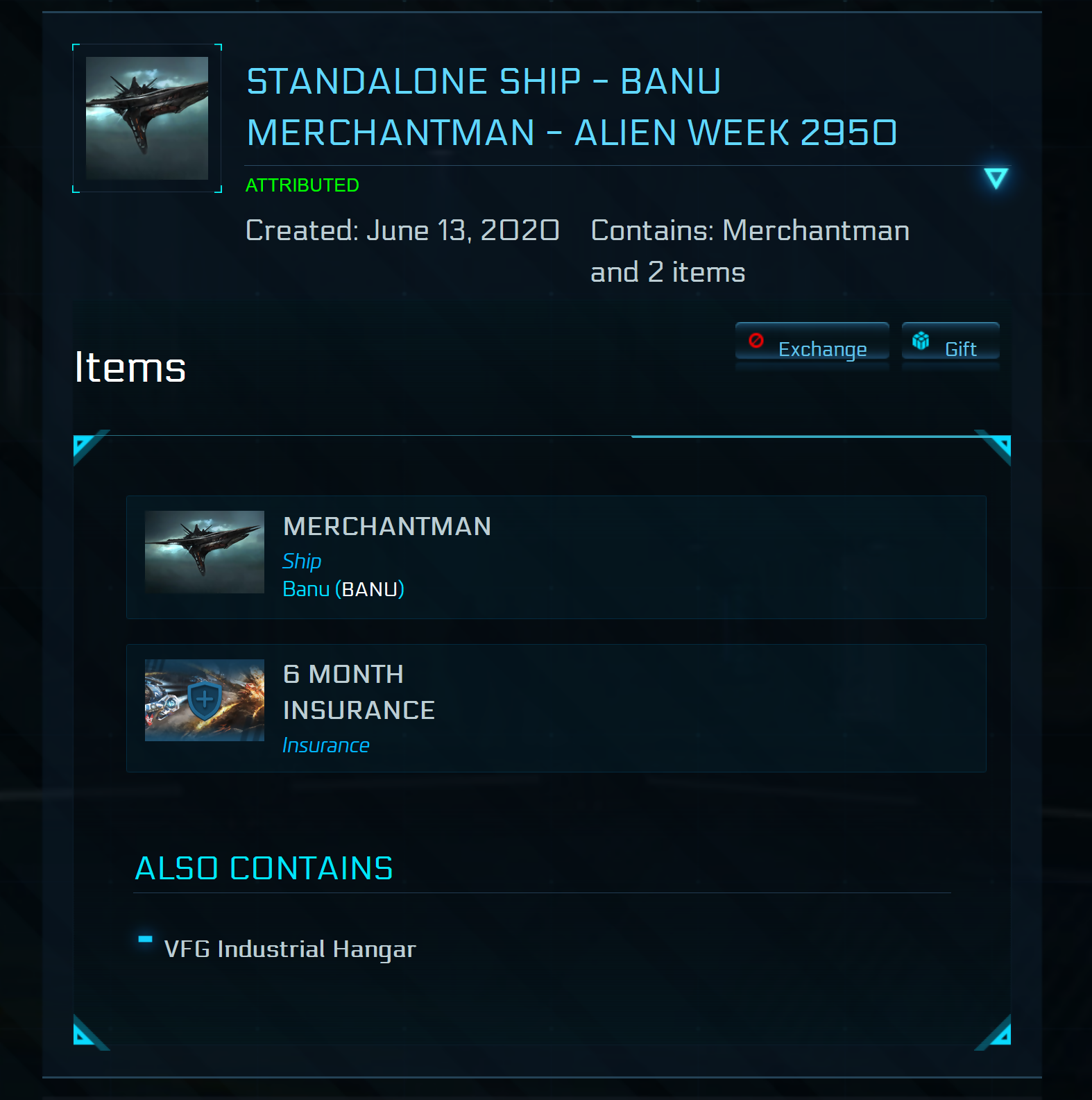Follow the Ship type link
1092x1100 pixels.
click(302, 561)
